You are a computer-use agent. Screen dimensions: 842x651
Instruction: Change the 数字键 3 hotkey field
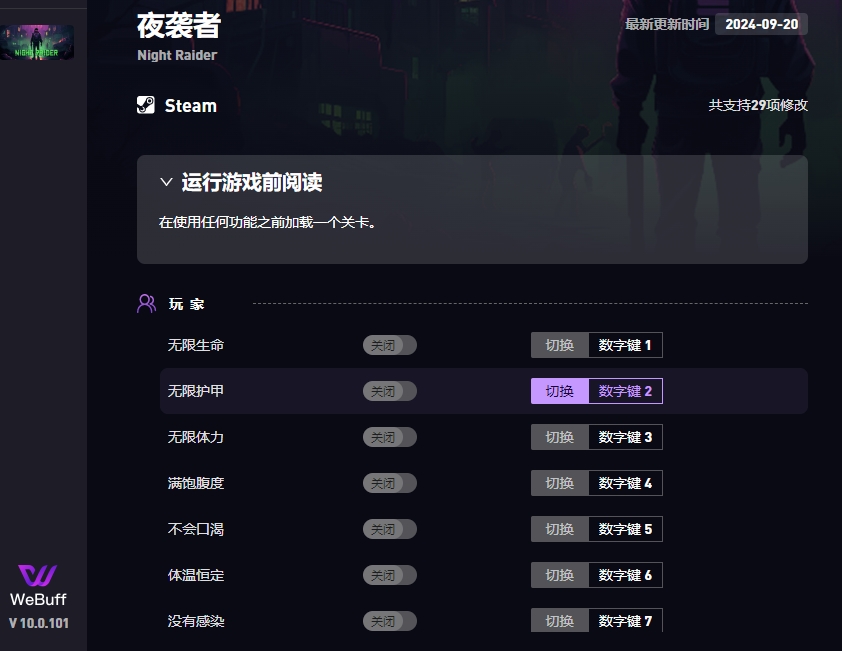point(626,437)
